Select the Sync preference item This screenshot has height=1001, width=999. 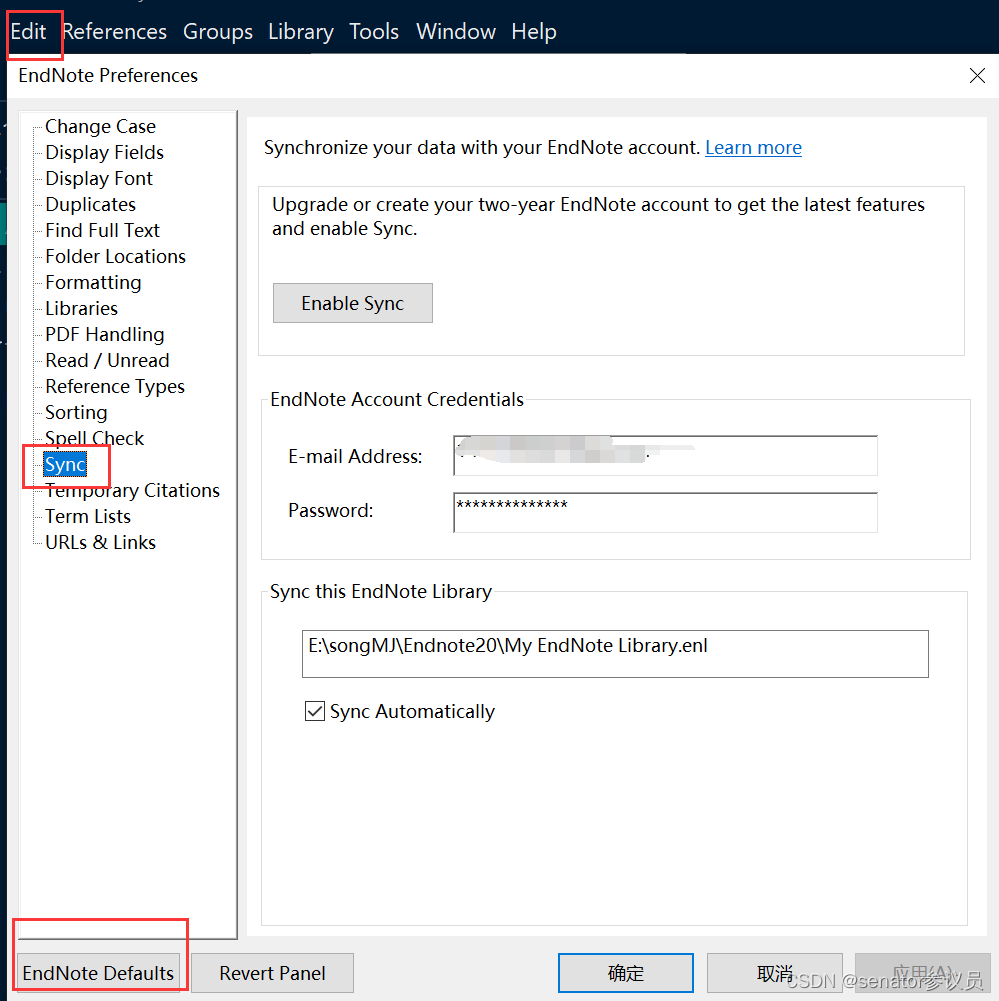[65, 464]
